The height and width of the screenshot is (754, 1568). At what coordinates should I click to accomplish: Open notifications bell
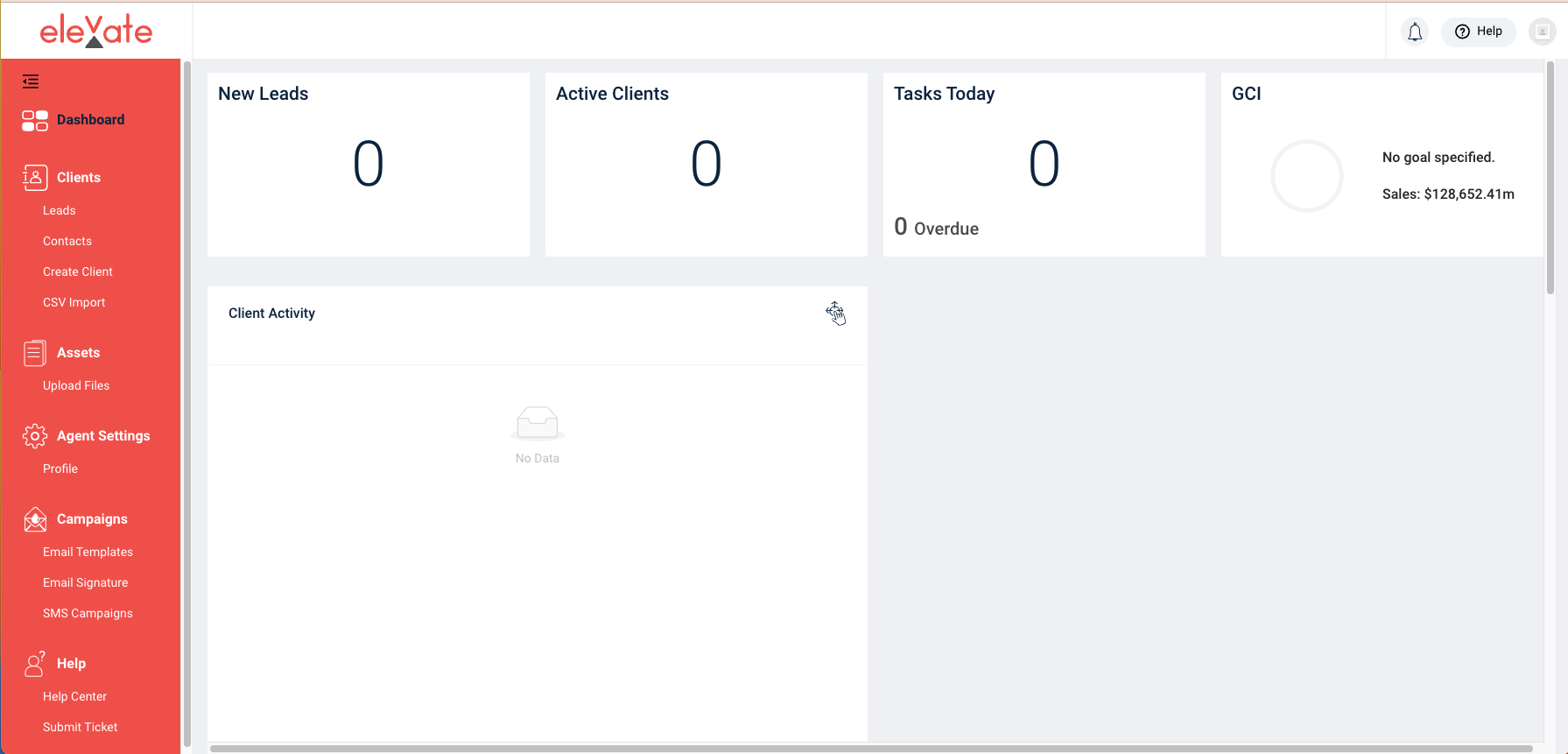pos(1415,32)
